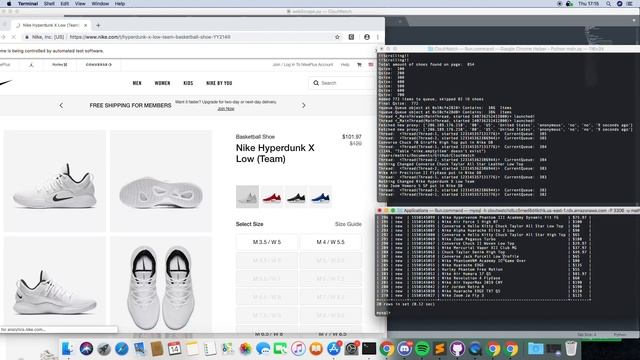Open the Hurley brand link
Viewport: 640px width, 360px height.
[x=60, y=64]
